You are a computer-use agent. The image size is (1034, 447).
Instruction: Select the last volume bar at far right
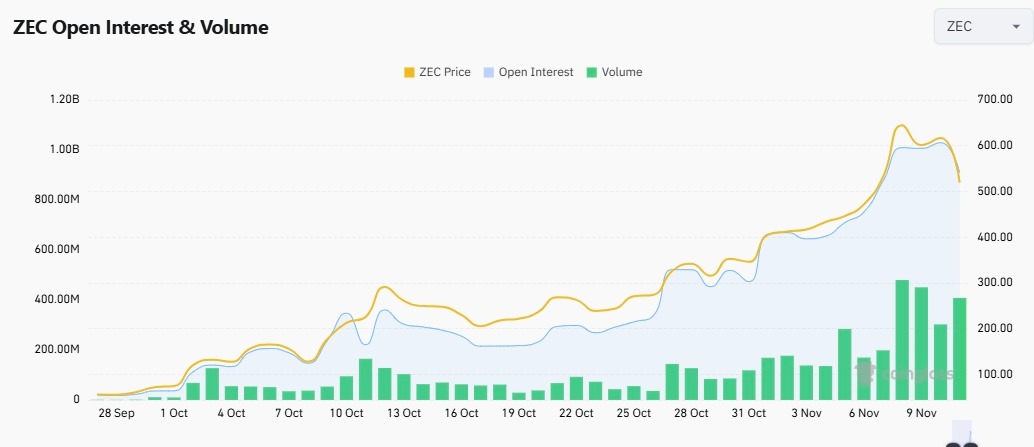[960, 349]
